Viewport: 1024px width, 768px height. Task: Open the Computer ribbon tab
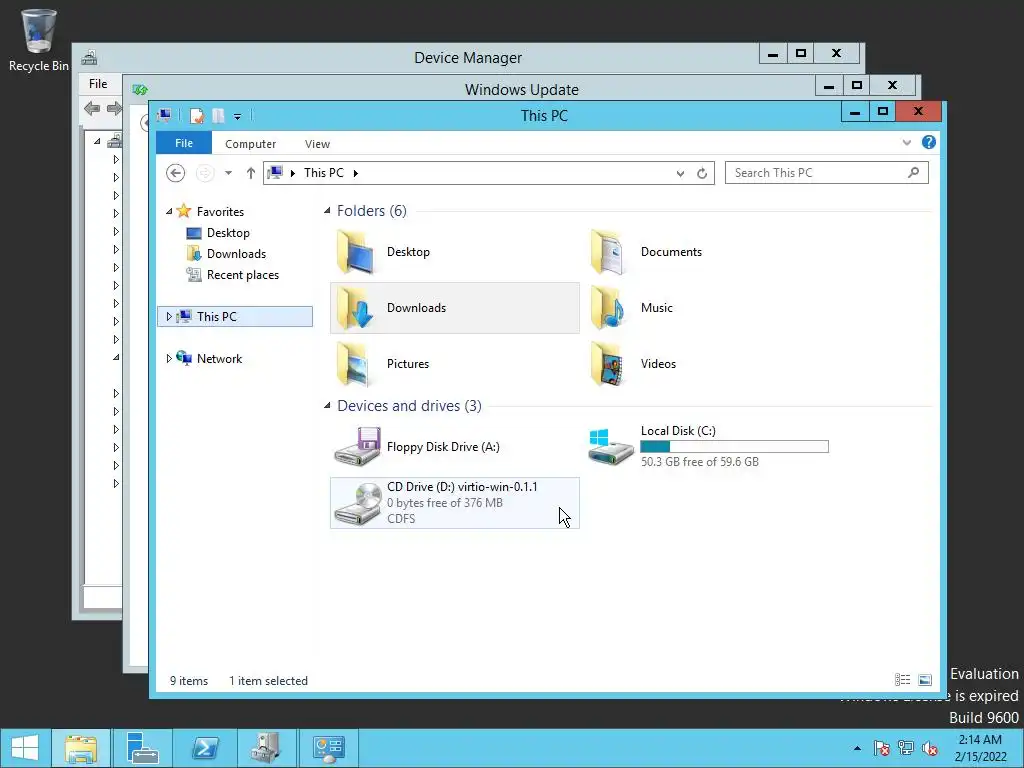(250, 144)
